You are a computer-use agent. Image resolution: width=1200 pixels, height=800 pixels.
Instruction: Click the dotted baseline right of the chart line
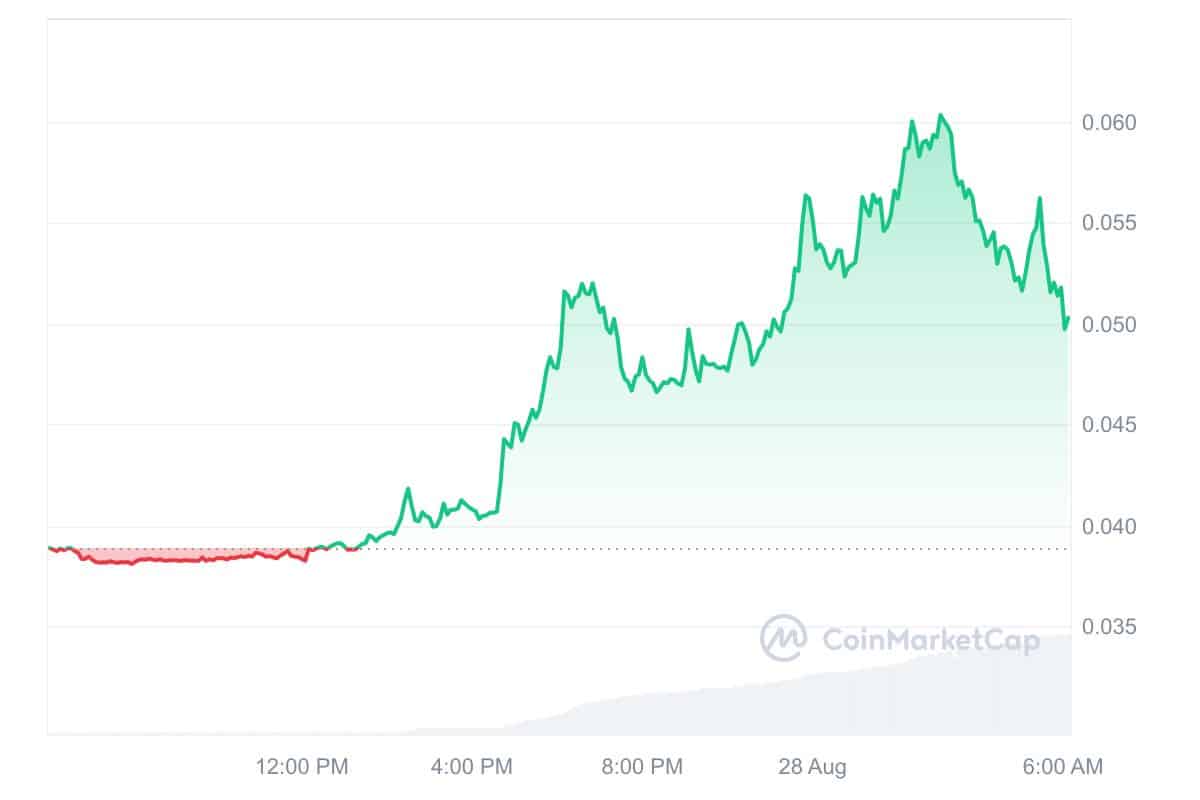(x=700, y=549)
